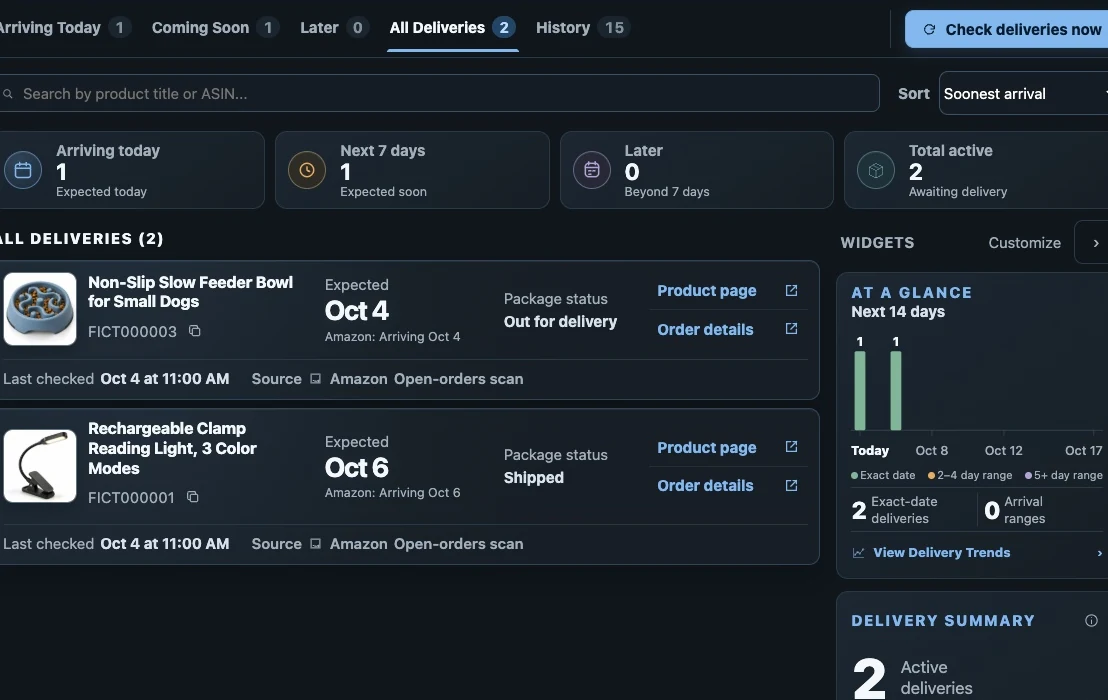Image resolution: width=1108 pixels, height=700 pixels.
Task: Click chevron at right of View Delivery Trends
Action: 1100,553
